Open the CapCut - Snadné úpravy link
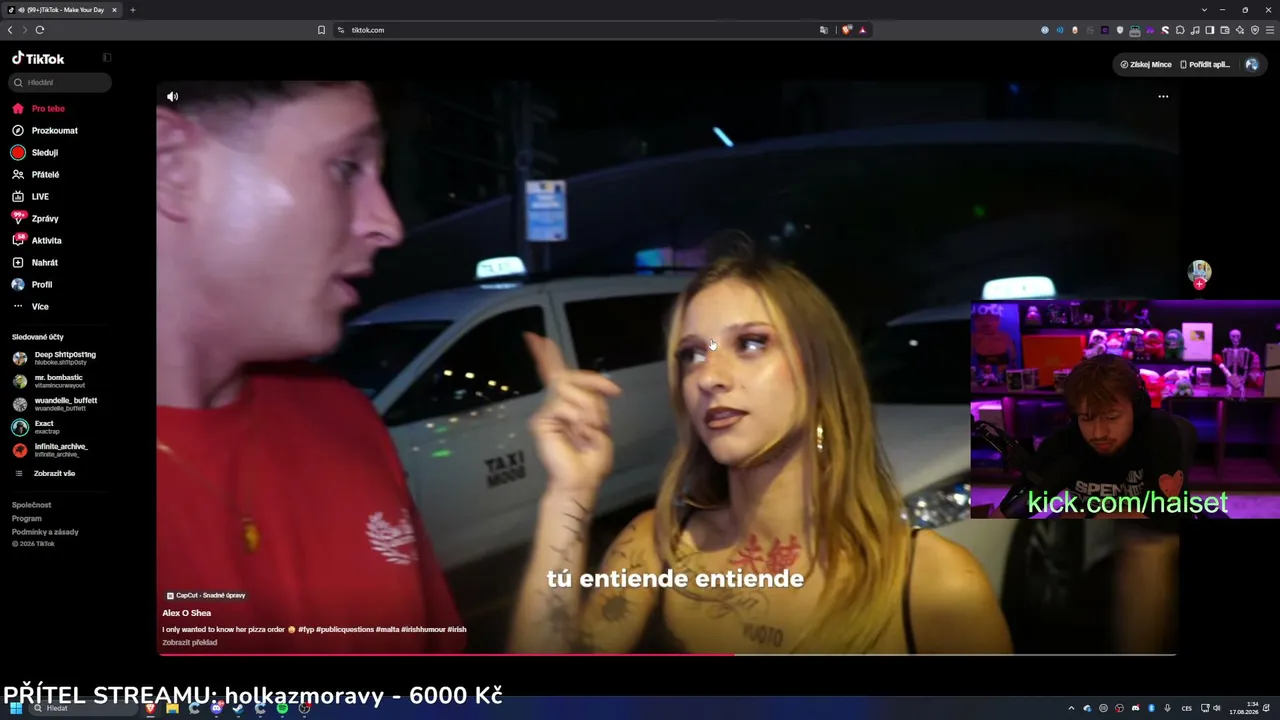The image size is (1280, 720). point(206,595)
